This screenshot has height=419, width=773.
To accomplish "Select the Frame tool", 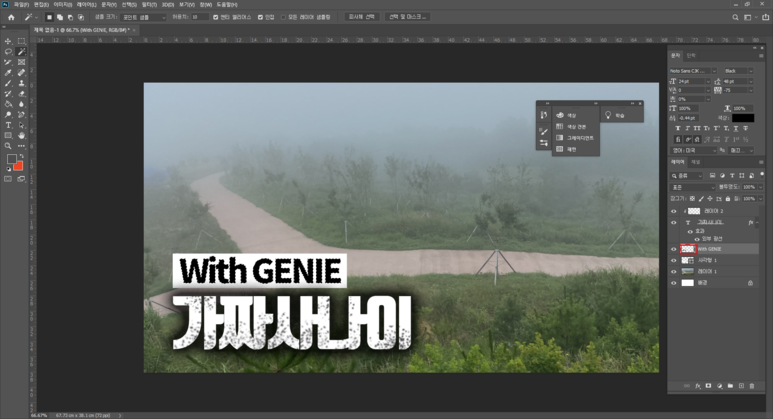I will pyautogui.click(x=22, y=62).
